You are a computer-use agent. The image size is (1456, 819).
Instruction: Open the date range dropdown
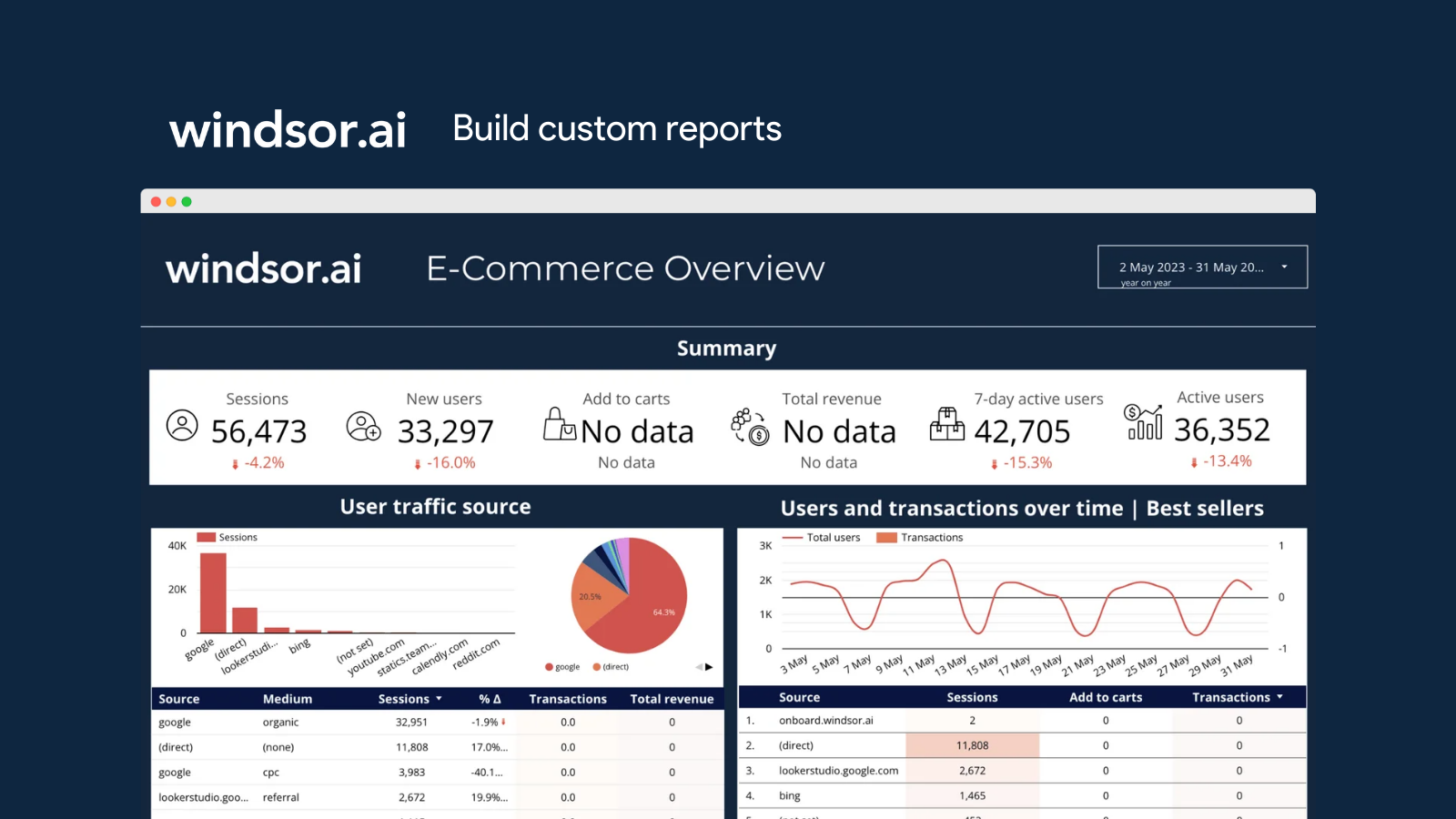(1201, 268)
